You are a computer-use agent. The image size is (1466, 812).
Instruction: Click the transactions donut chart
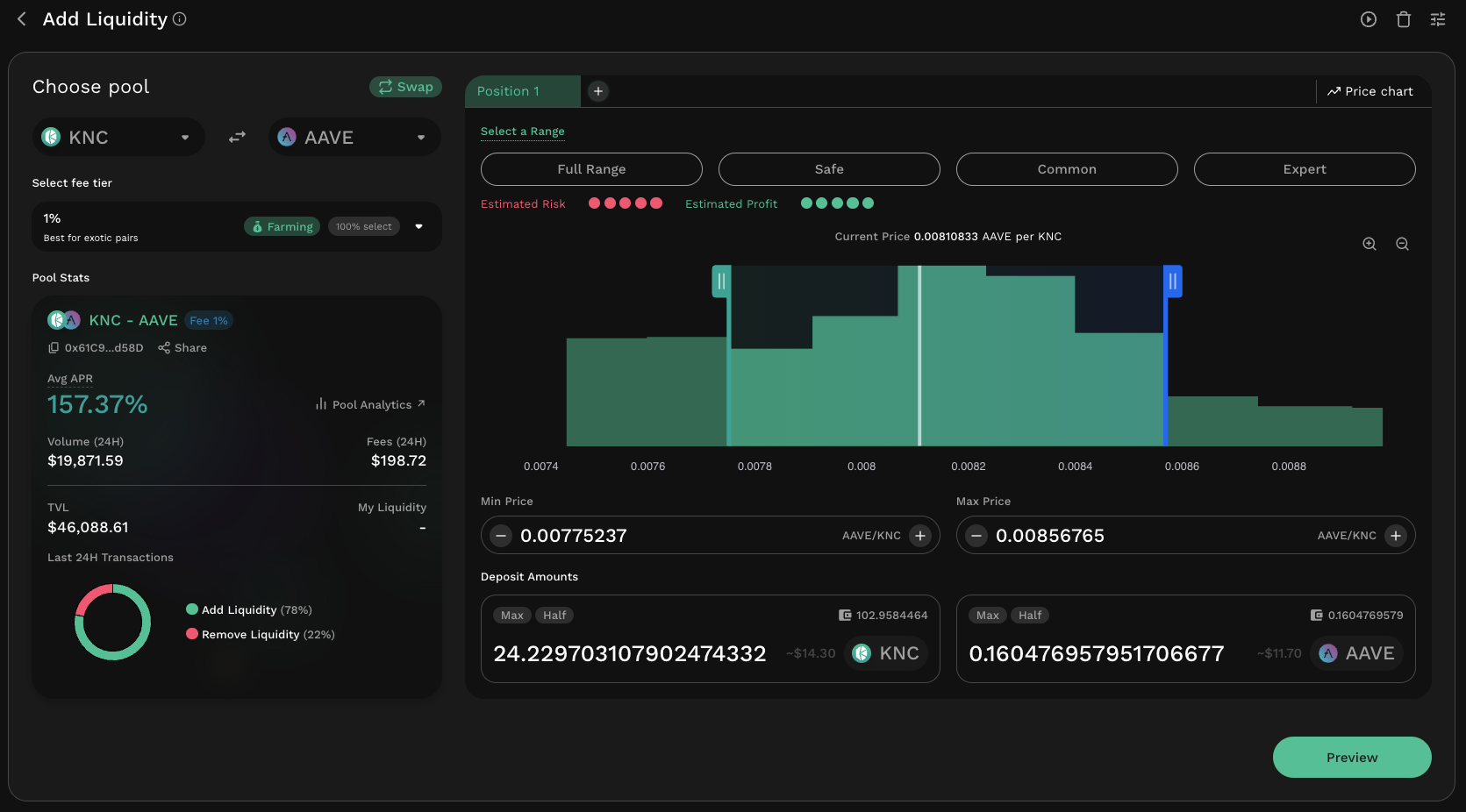[x=112, y=622]
